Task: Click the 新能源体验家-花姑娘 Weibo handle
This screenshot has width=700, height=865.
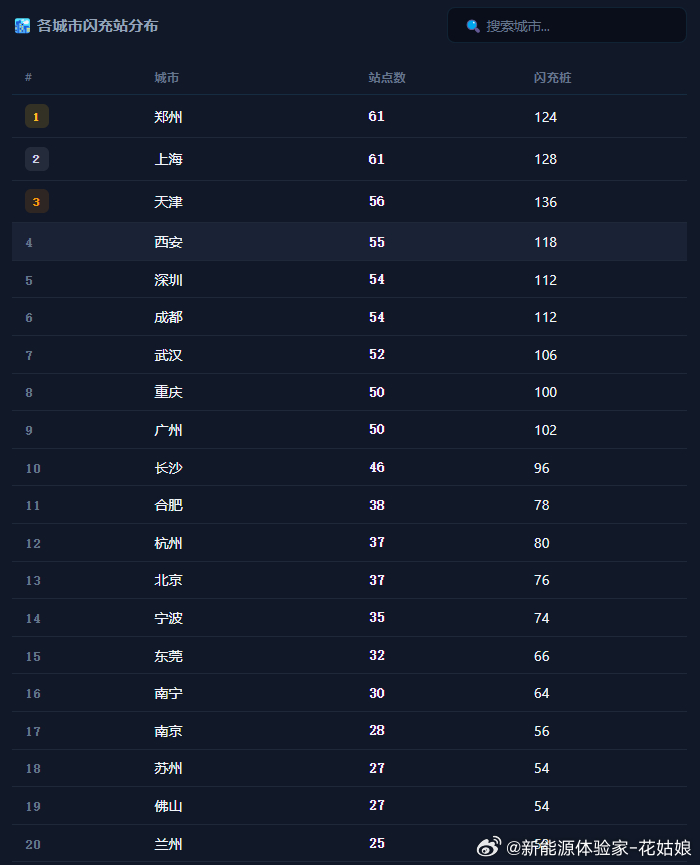Action: point(599,847)
